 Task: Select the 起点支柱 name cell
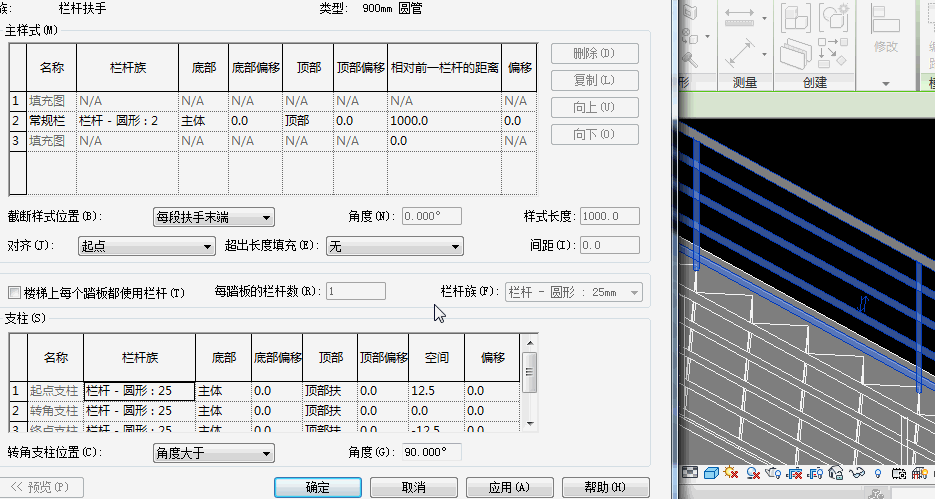tap(55, 391)
